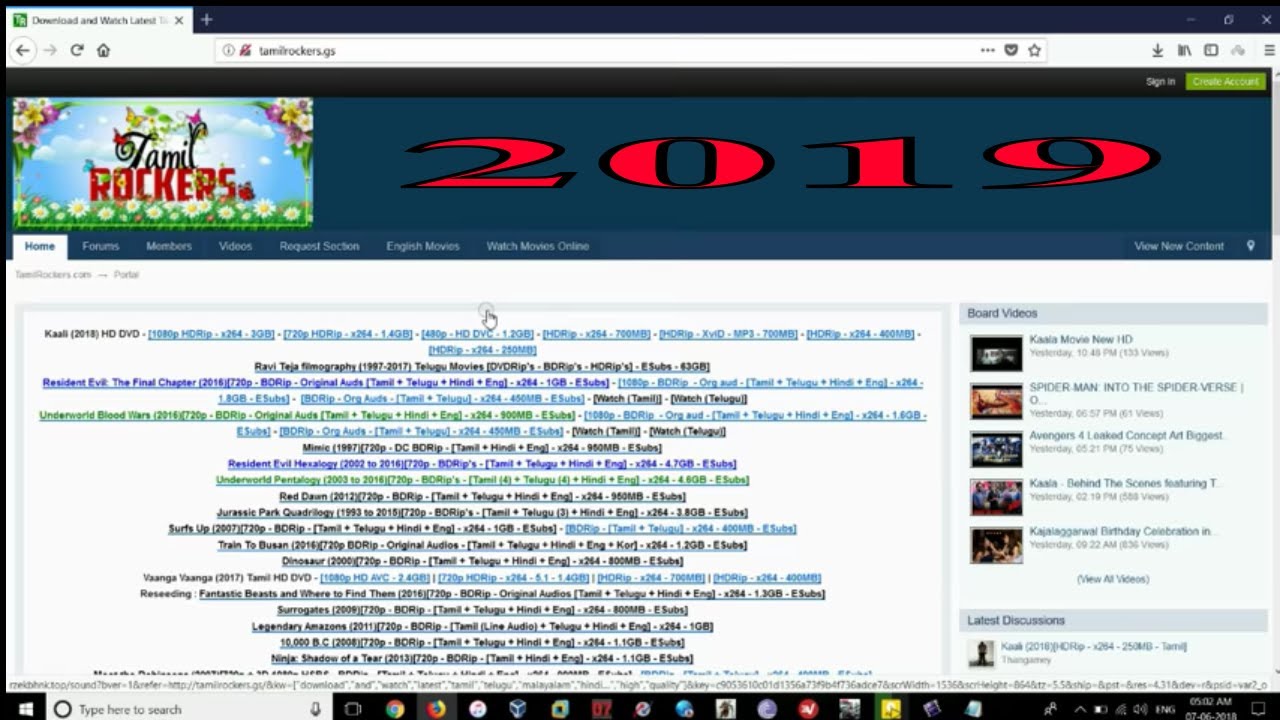Screen dimensions: 1280x720
Task: Open Mimic (1997) 720p link
Action: click(x=482, y=448)
